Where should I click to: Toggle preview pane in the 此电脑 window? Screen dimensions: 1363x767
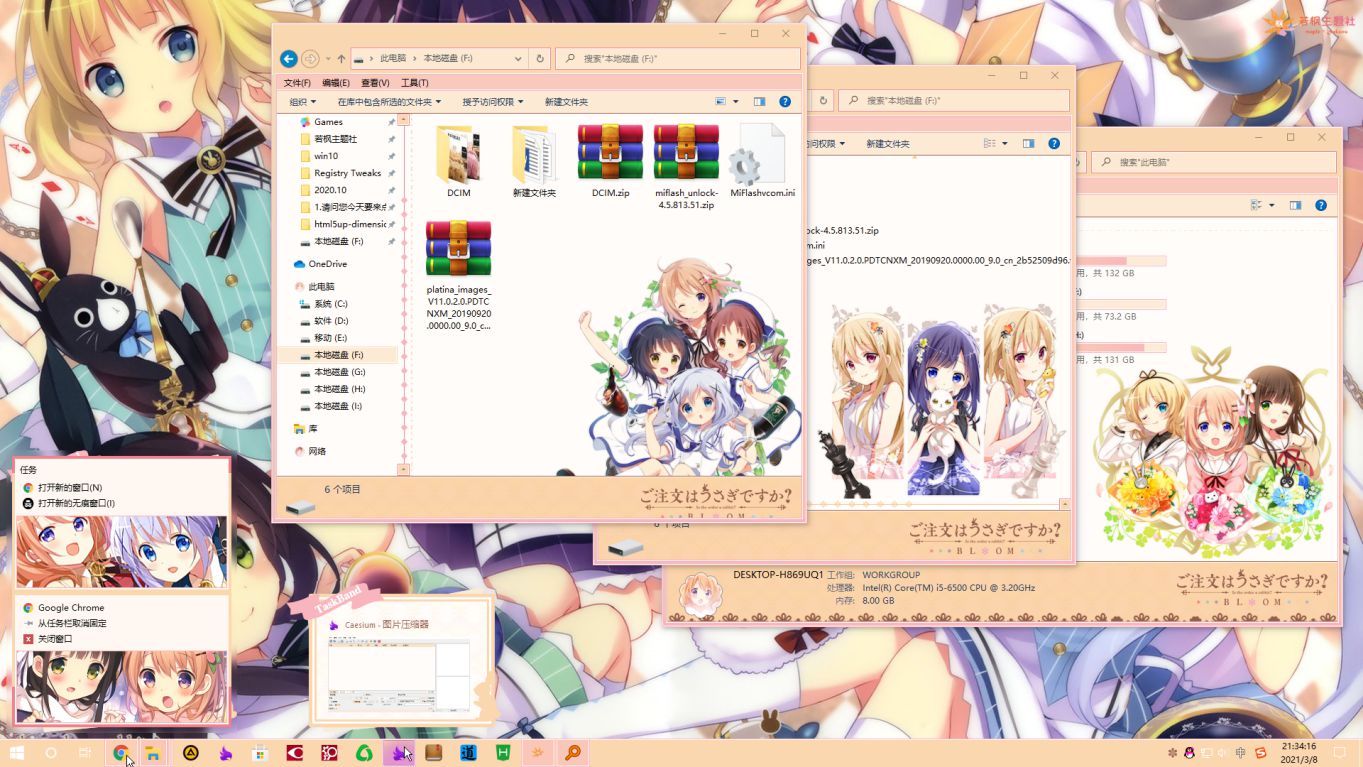(1295, 205)
